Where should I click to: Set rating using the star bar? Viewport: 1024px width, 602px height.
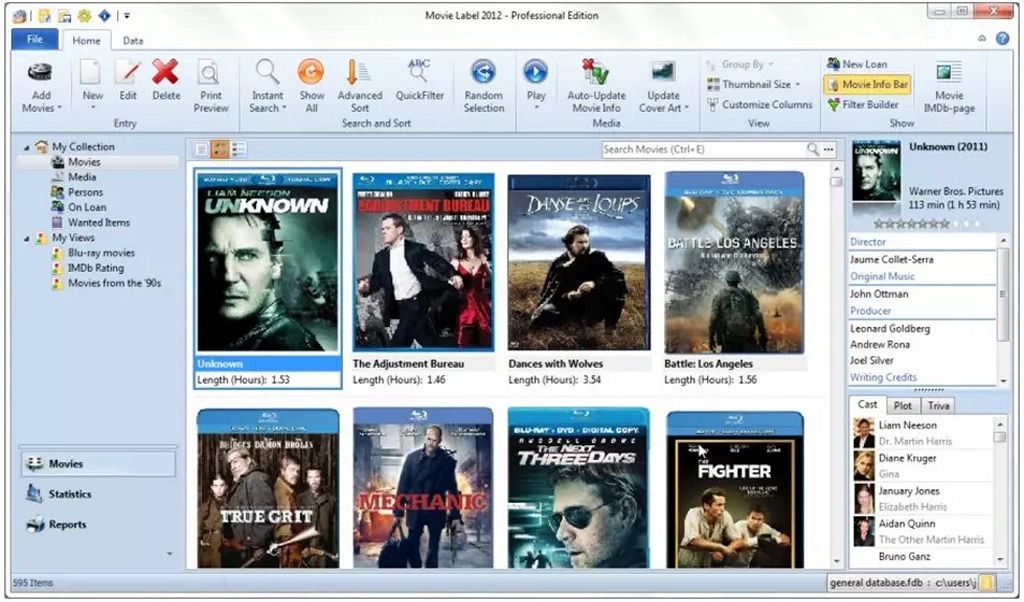click(928, 223)
